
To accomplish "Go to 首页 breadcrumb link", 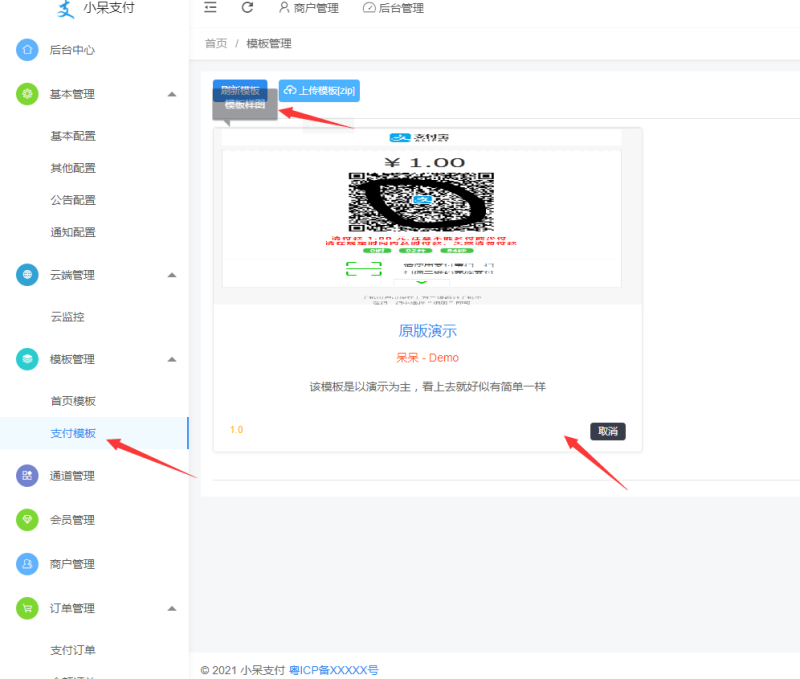I will coord(216,43).
